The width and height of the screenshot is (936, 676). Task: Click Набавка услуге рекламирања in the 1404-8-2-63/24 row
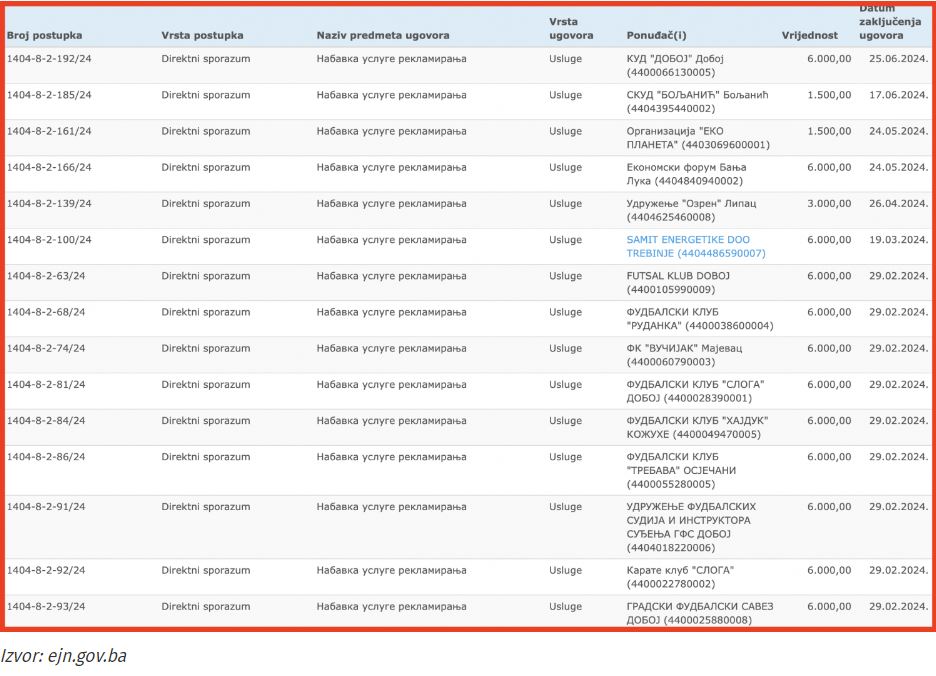[391, 276]
